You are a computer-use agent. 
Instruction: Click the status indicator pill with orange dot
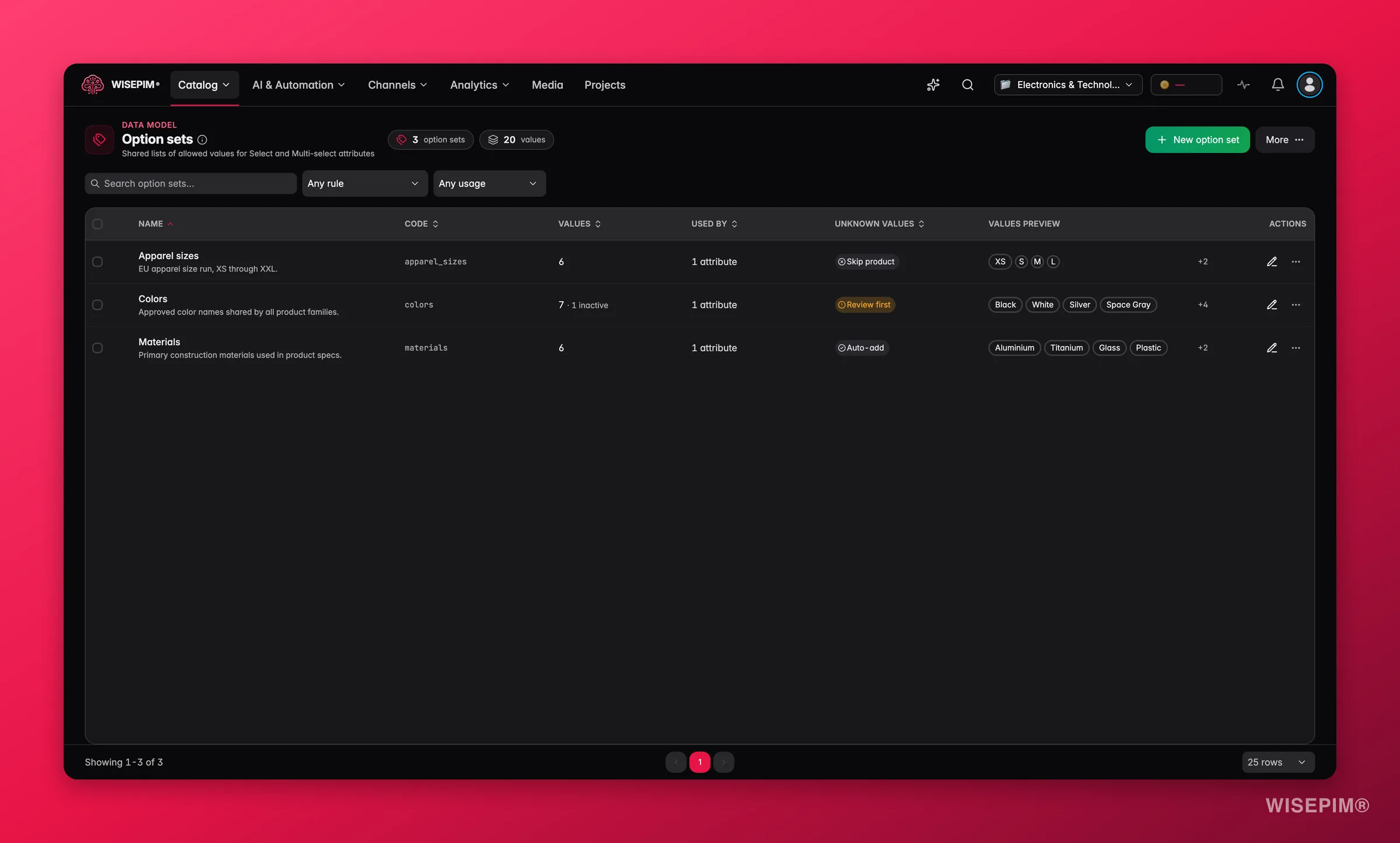point(1186,85)
